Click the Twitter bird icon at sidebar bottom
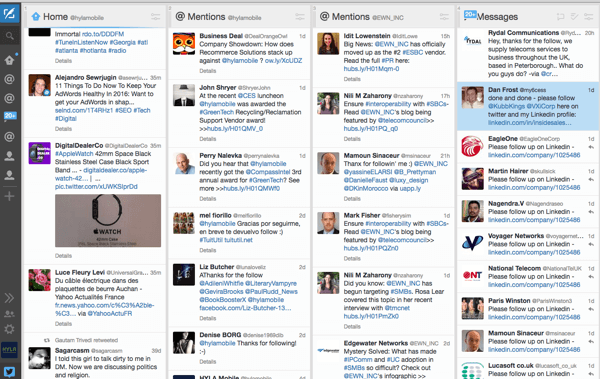The width and height of the screenshot is (600, 379). pos(9,371)
